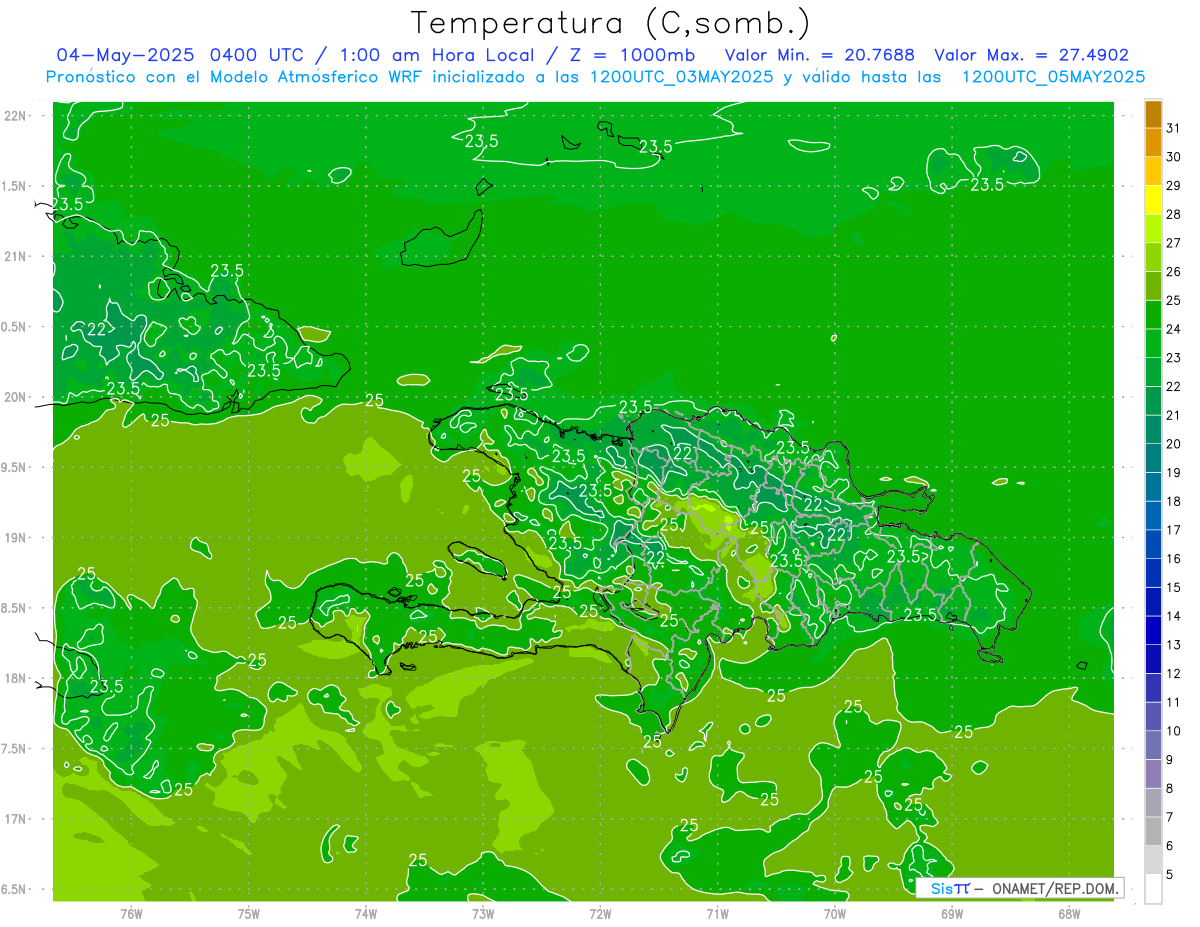Click the '69W' longitude axis label
The height and width of the screenshot is (927, 1200).
tap(952, 913)
